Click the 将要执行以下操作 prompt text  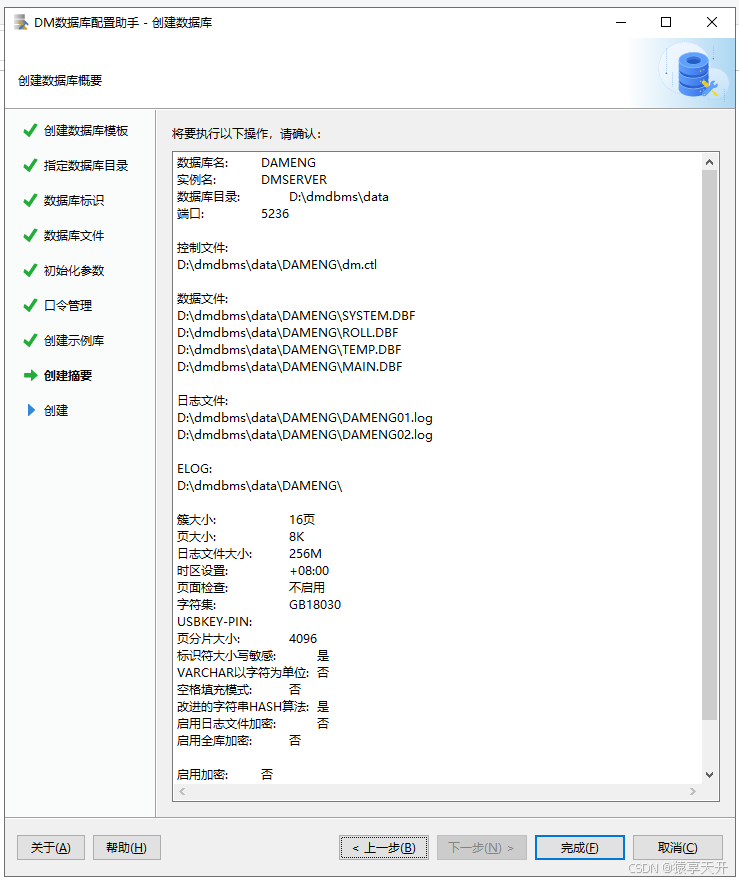(x=247, y=134)
